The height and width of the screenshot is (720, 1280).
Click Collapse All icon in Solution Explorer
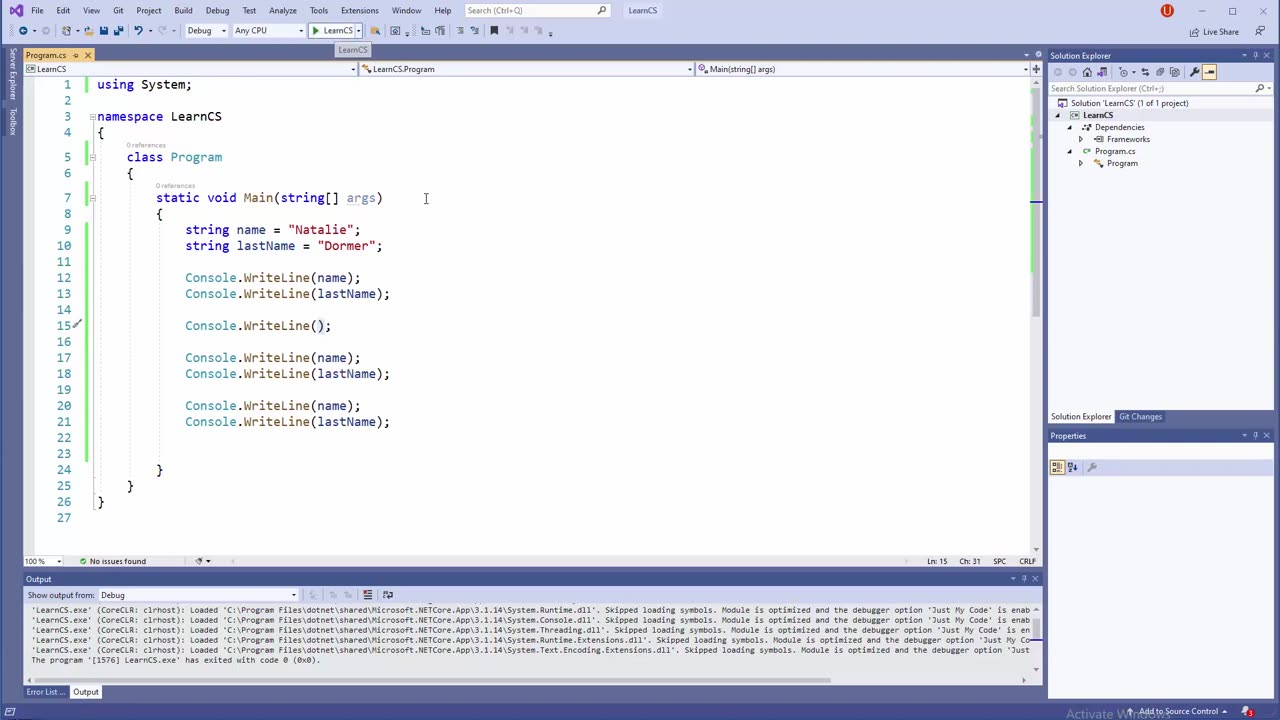1160,72
